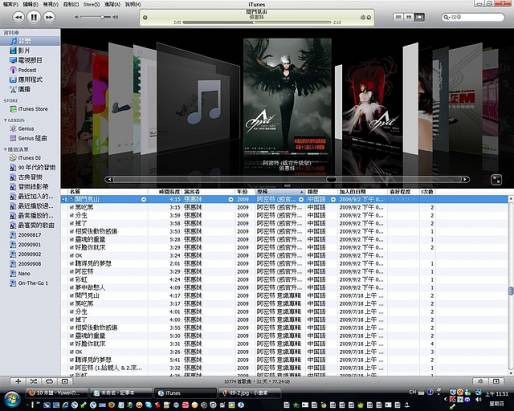Switch to Cover Flow view
This screenshot has width=514, height=411.
(419, 17)
